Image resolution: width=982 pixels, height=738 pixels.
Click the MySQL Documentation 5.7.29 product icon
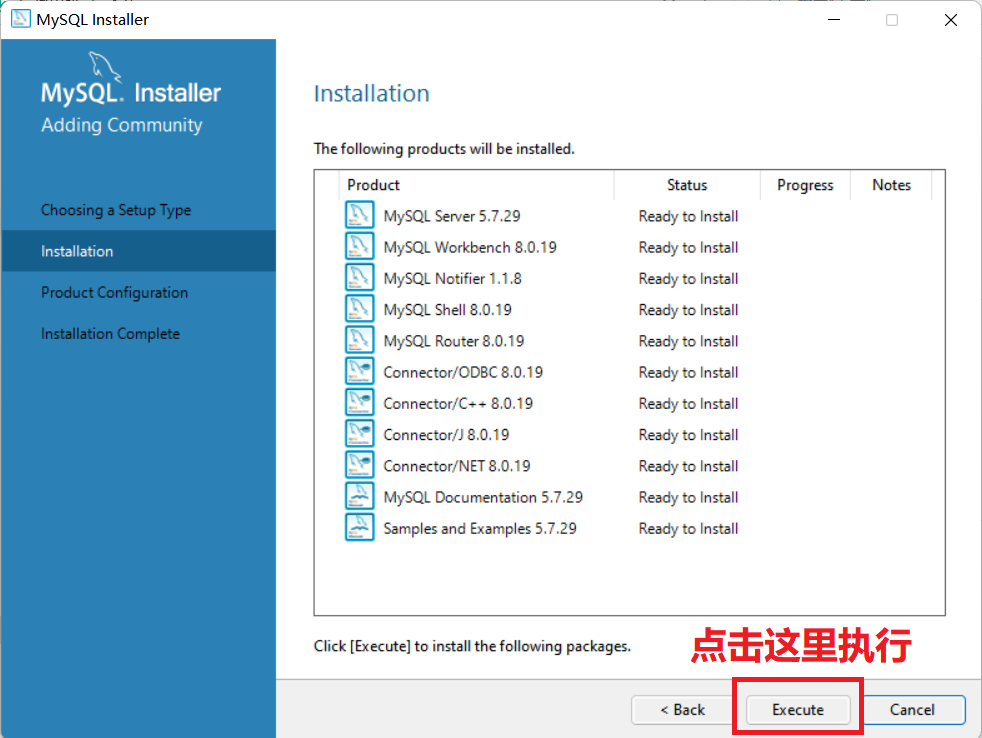click(359, 496)
